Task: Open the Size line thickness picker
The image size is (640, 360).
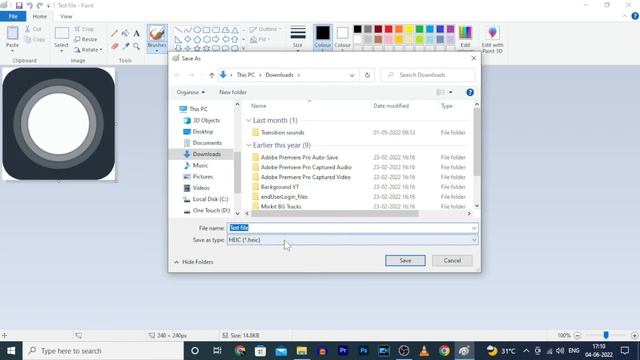Action: coord(298,38)
